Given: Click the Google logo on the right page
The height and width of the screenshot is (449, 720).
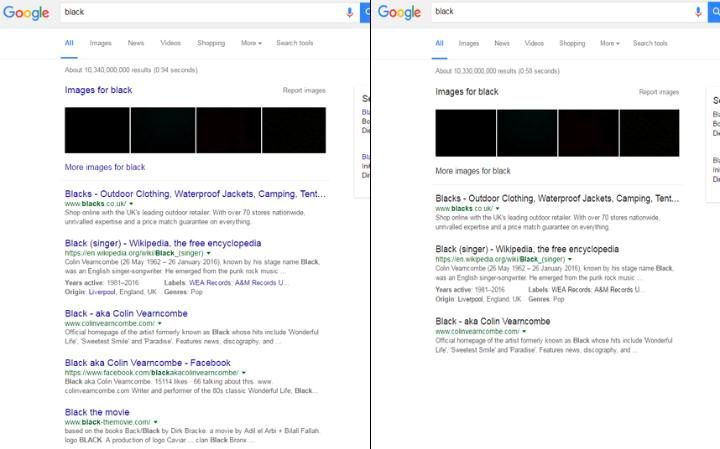Looking at the screenshot, I should tap(398, 13).
